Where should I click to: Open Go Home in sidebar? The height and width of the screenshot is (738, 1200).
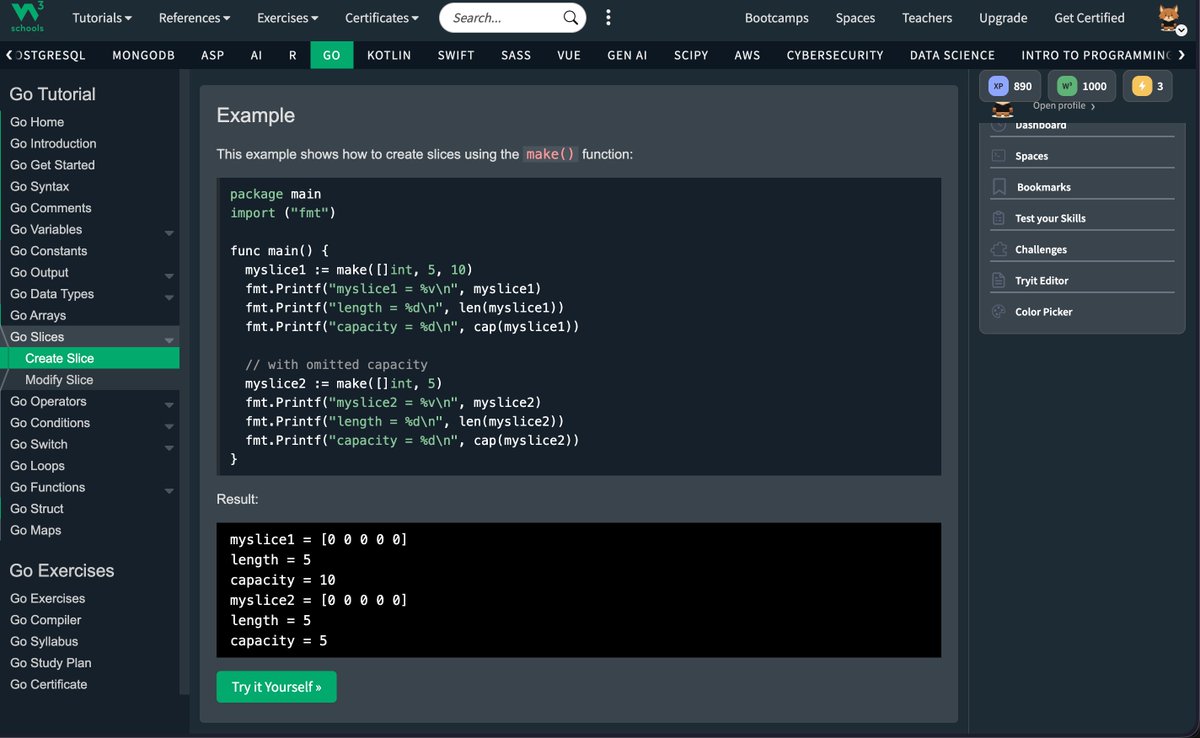[37, 122]
